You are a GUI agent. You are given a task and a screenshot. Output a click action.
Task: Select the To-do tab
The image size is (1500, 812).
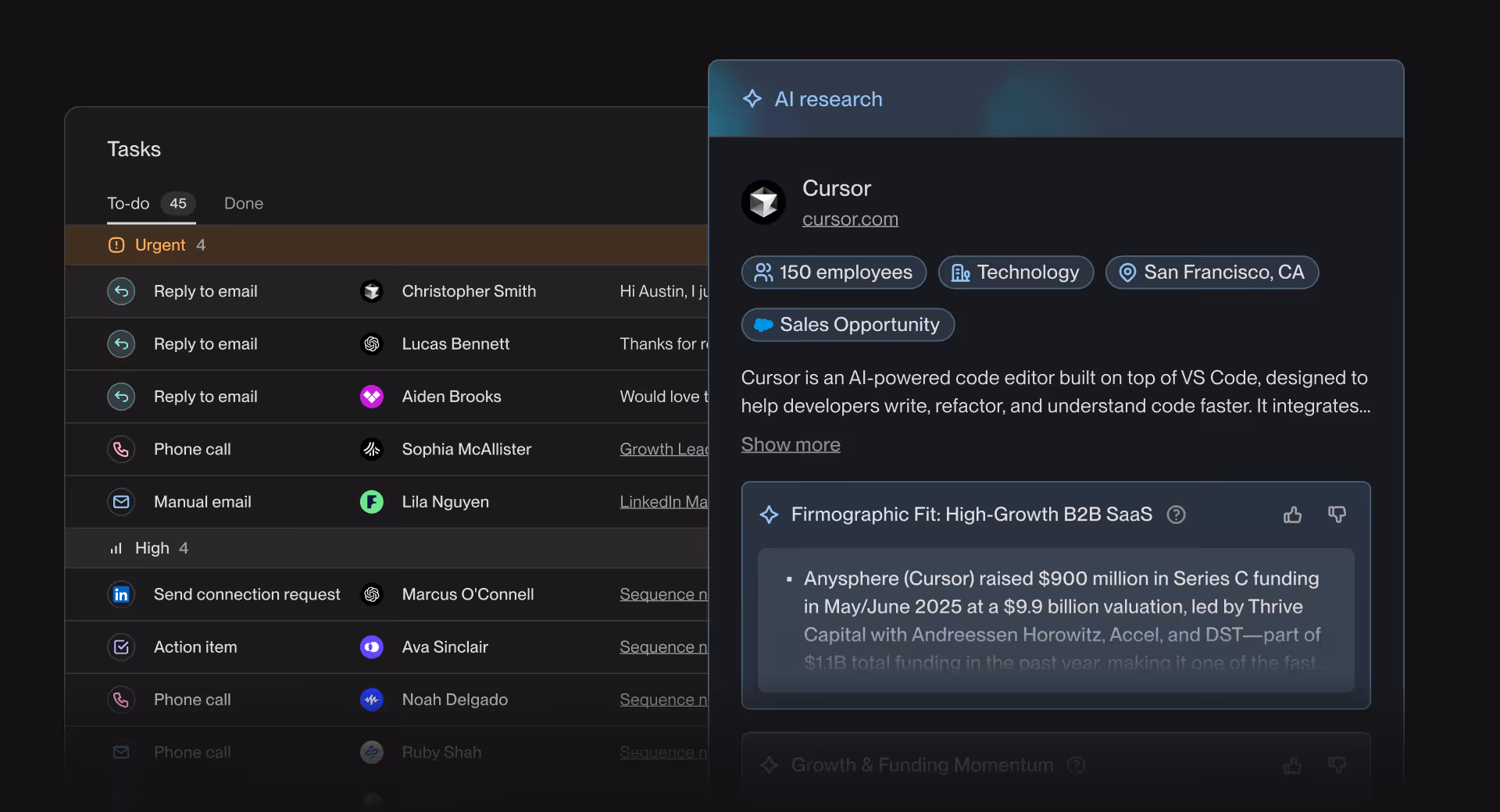[151, 203]
